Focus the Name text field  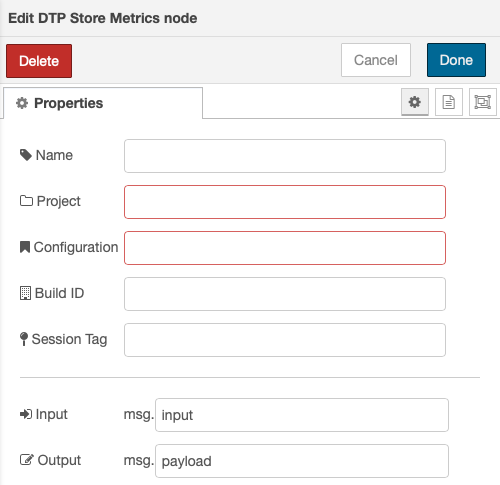click(x=285, y=156)
